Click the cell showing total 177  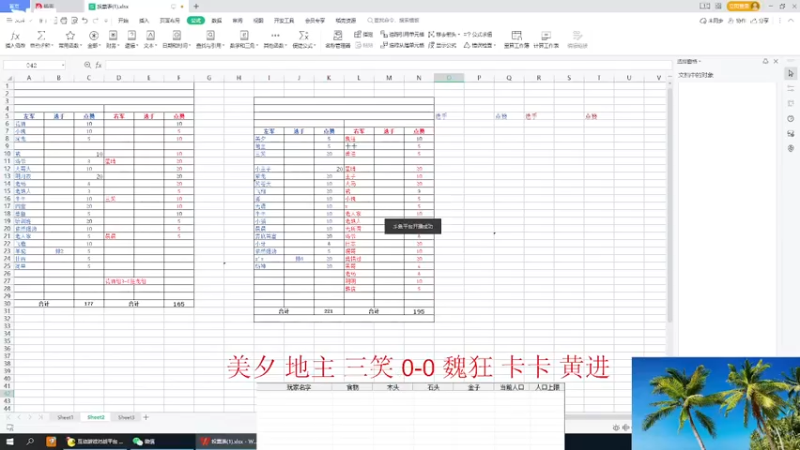pyautogui.click(x=89, y=304)
